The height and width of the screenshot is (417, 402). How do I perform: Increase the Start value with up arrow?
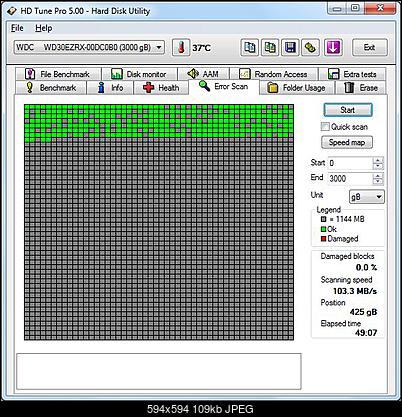coord(378,160)
